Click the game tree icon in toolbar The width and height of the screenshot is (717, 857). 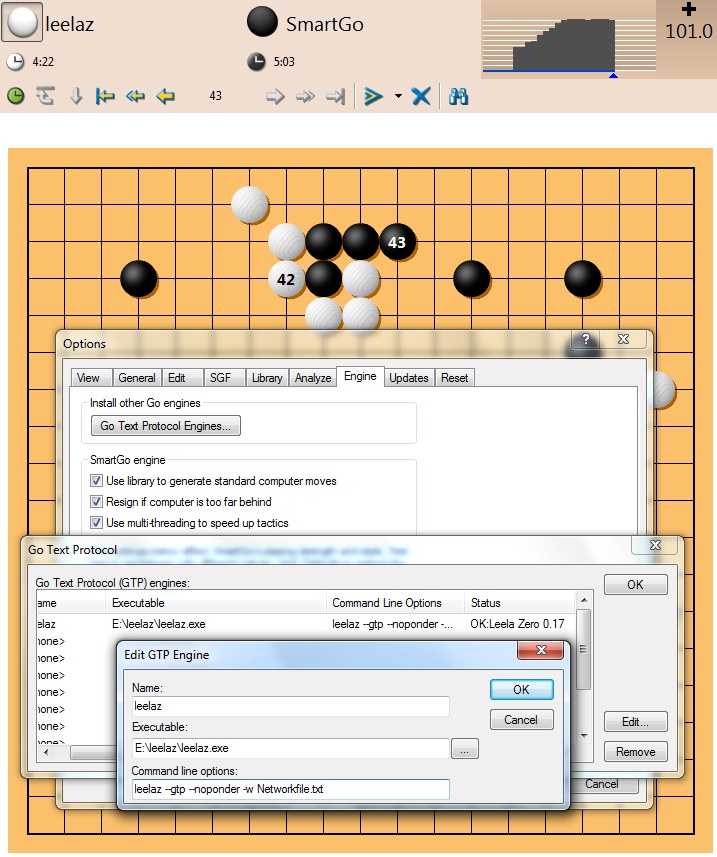[45, 96]
